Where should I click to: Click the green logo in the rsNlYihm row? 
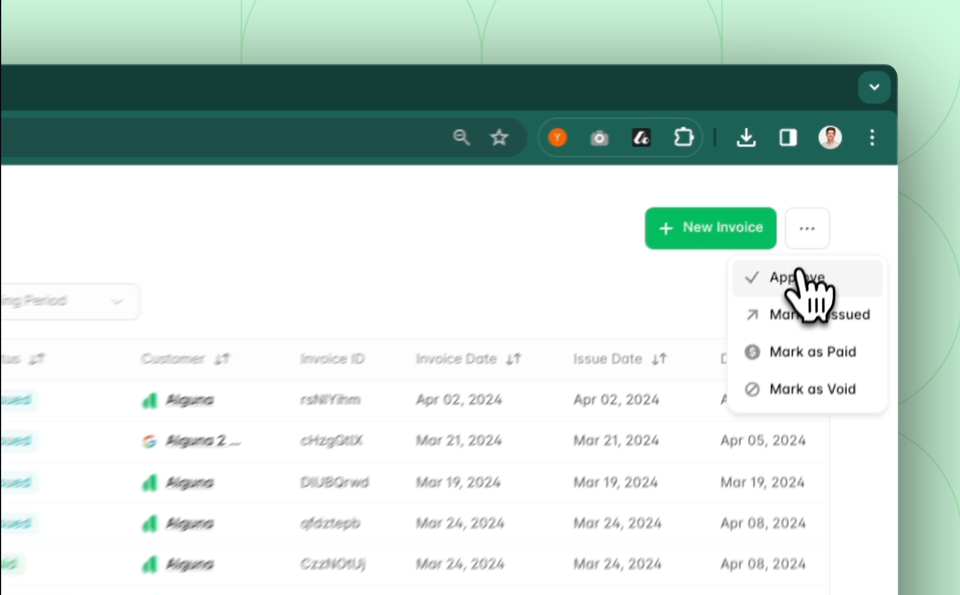tap(149, 400)
